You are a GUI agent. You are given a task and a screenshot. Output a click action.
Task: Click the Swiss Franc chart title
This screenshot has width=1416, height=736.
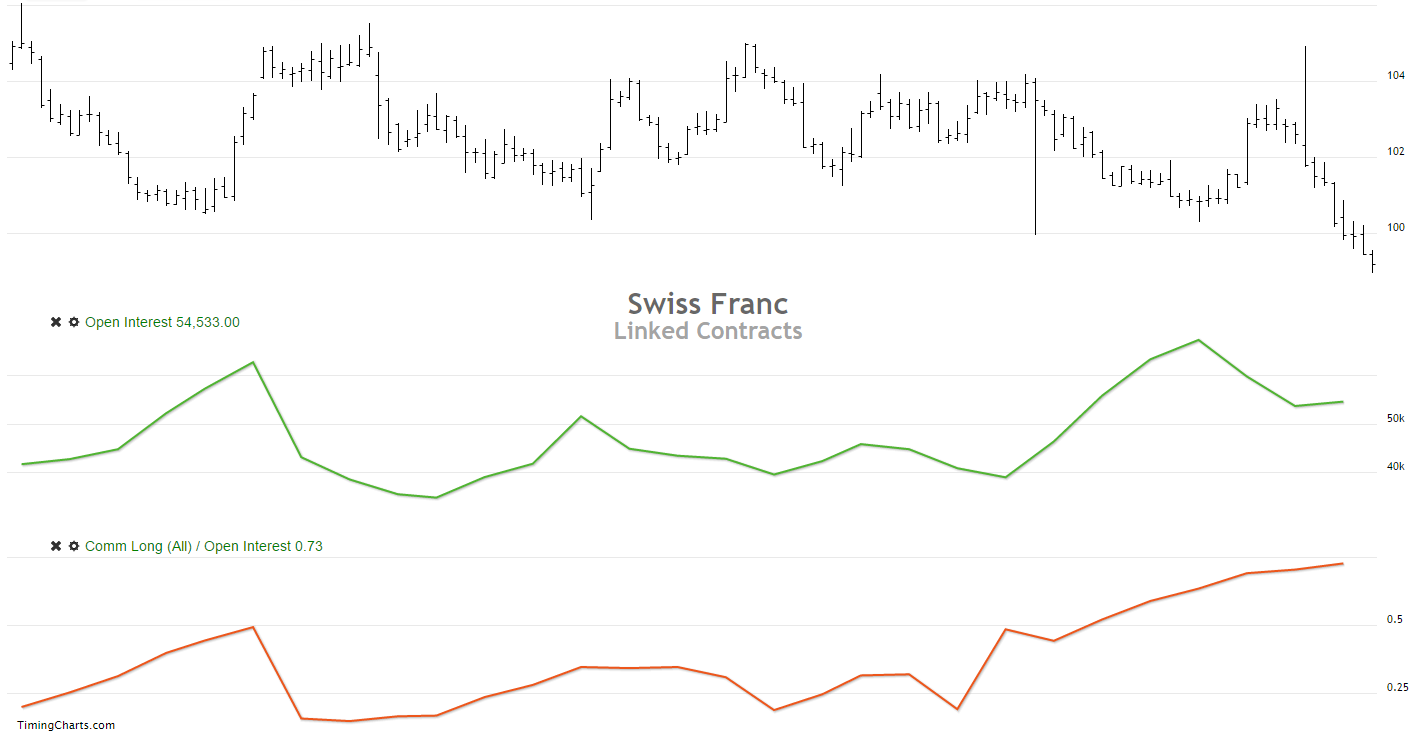click(x=708, y=303)
